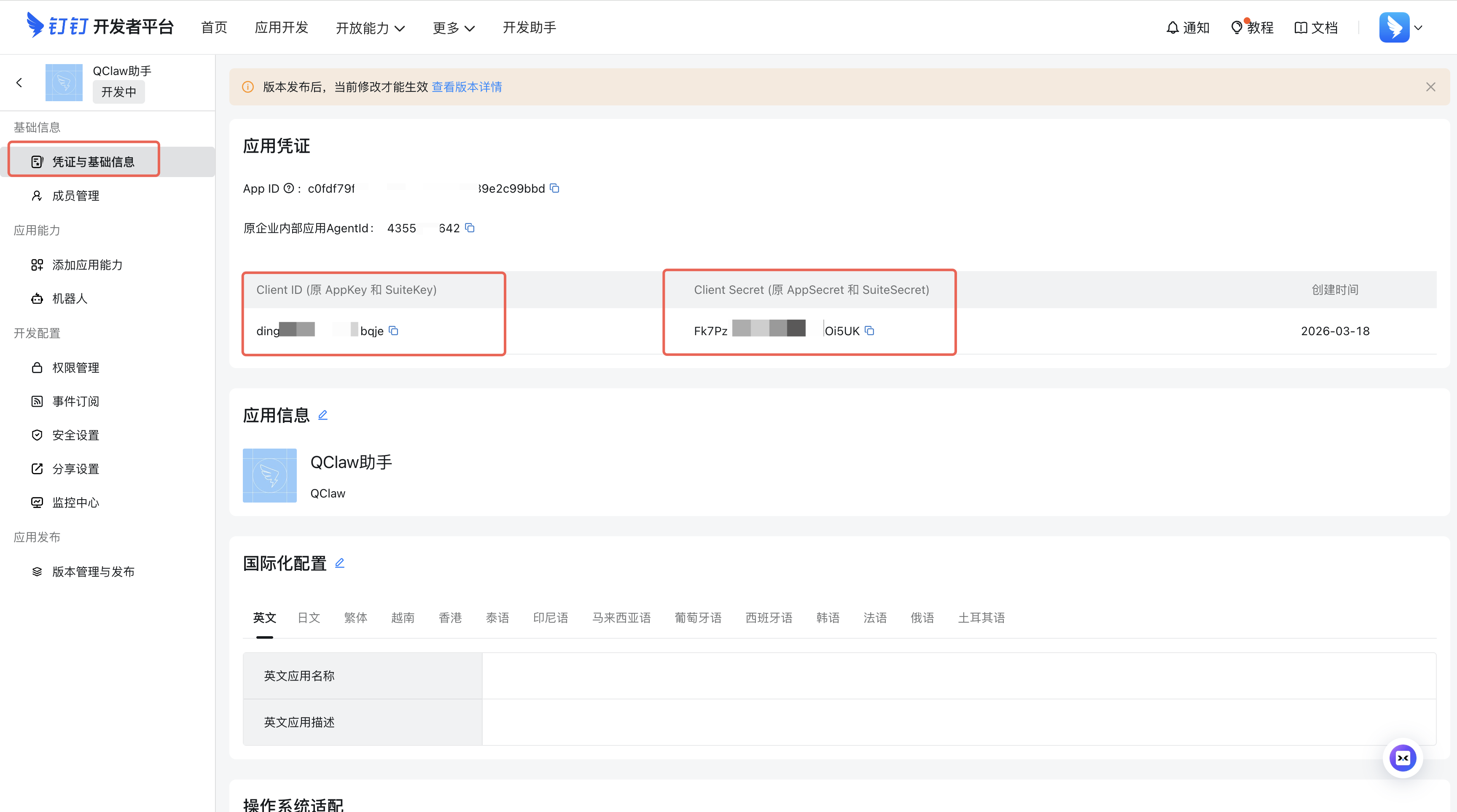Viewport: 1457px width, 812px height.
Task: Select the 韩语 language tab
Action: [x=828, y=618]
